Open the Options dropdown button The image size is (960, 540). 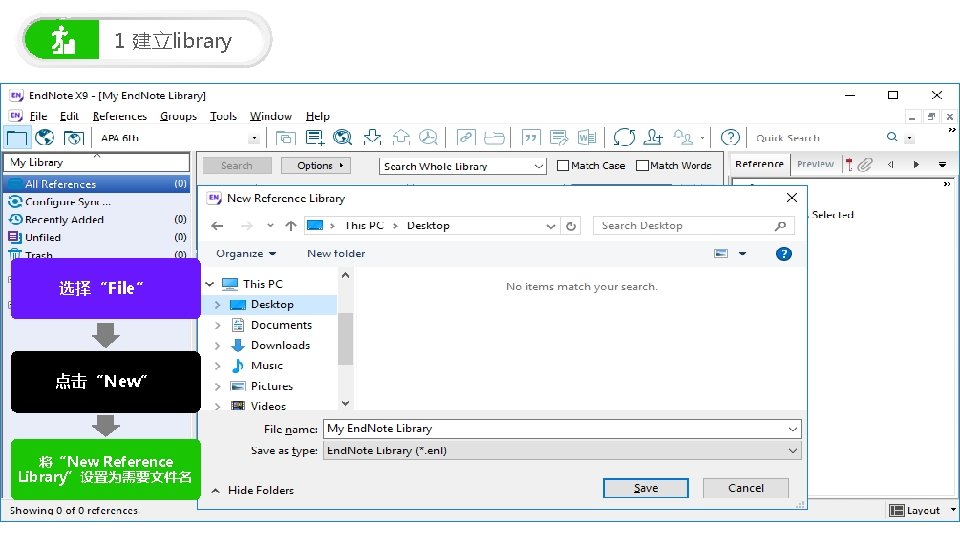pos(316,165)
